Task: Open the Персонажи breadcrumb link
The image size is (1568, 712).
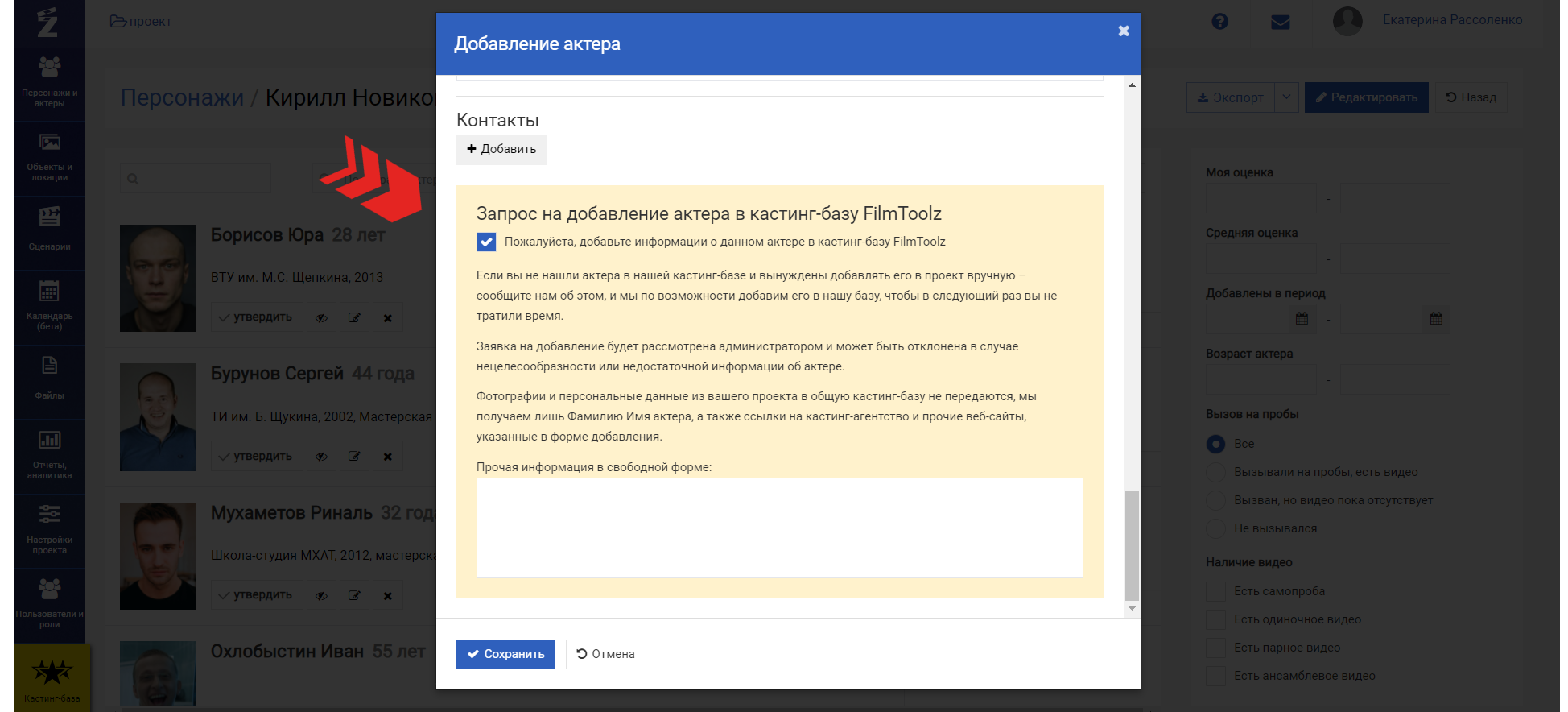Action: coord(182,97)
